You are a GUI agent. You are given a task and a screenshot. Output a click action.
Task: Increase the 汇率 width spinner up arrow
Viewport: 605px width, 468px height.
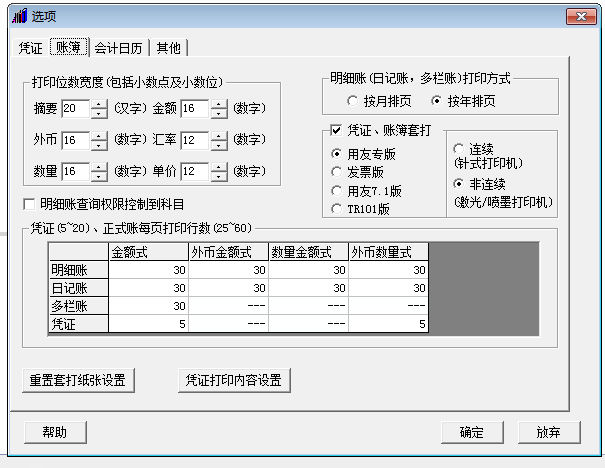(x=219, y=136)
